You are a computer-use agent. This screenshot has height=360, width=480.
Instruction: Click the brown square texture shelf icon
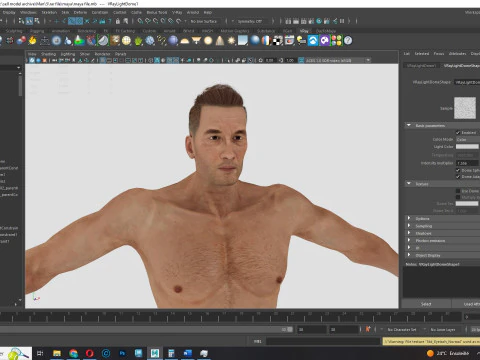[115, 41]
